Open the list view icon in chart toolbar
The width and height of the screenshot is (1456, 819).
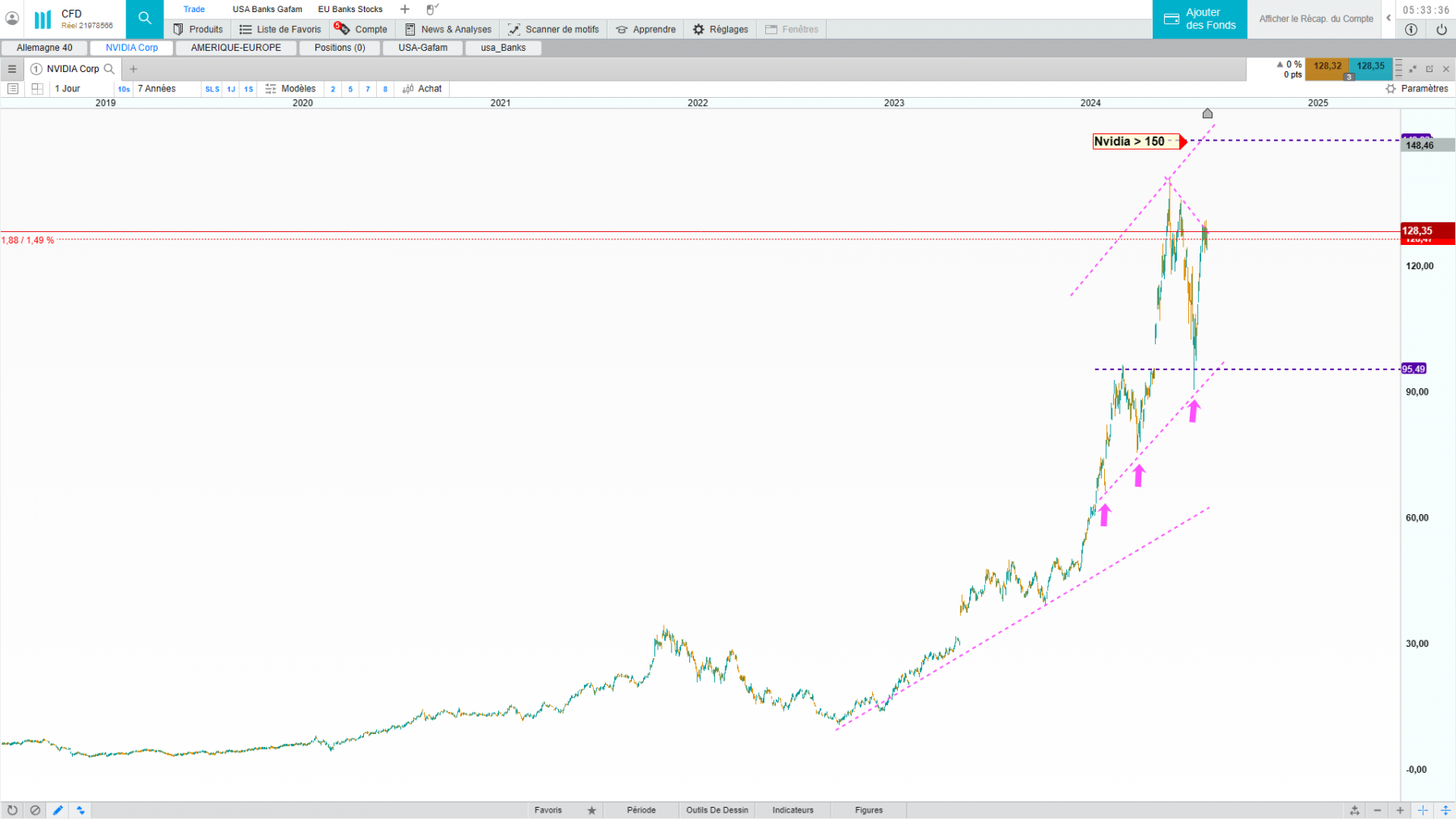tap(13, 89)
